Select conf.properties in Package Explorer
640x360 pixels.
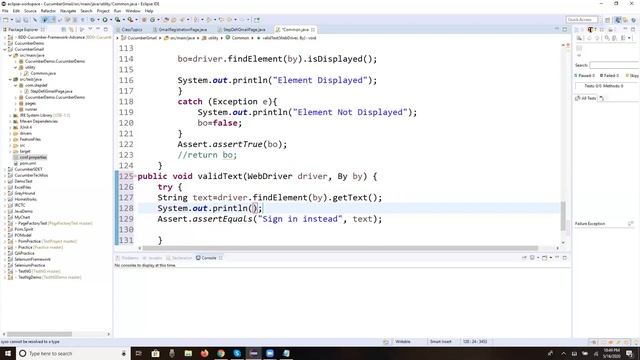point(33,157)
